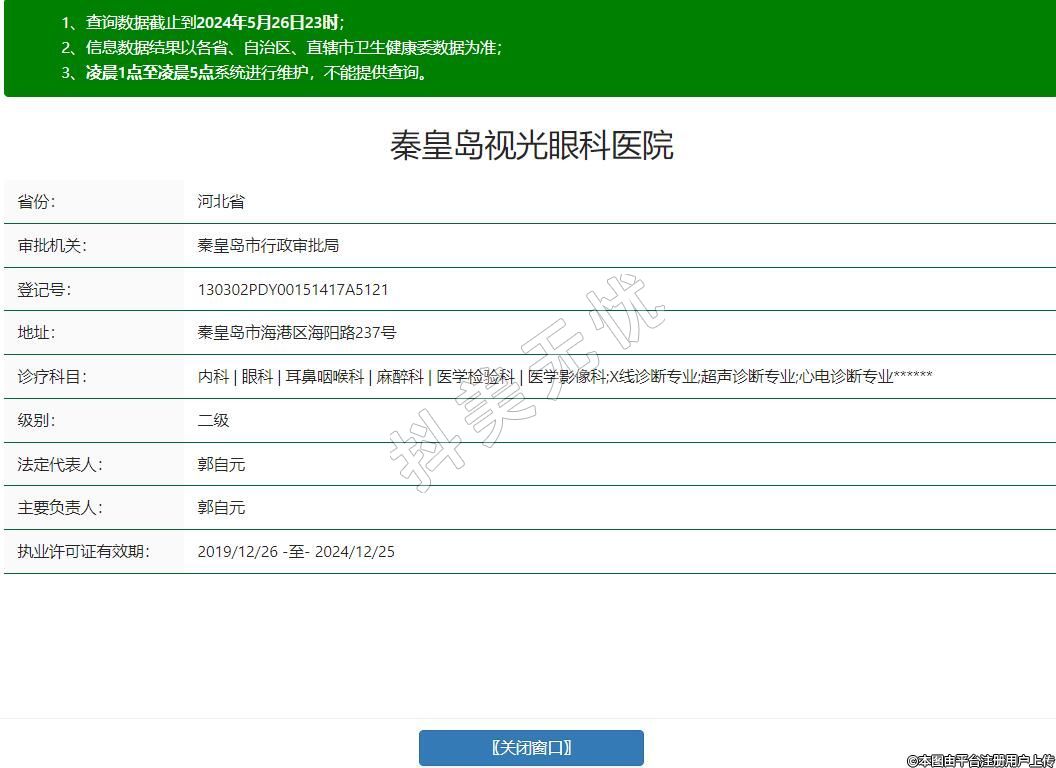Select the 登记号 row label
This screenshot has width=1056, height=768.
45,290
